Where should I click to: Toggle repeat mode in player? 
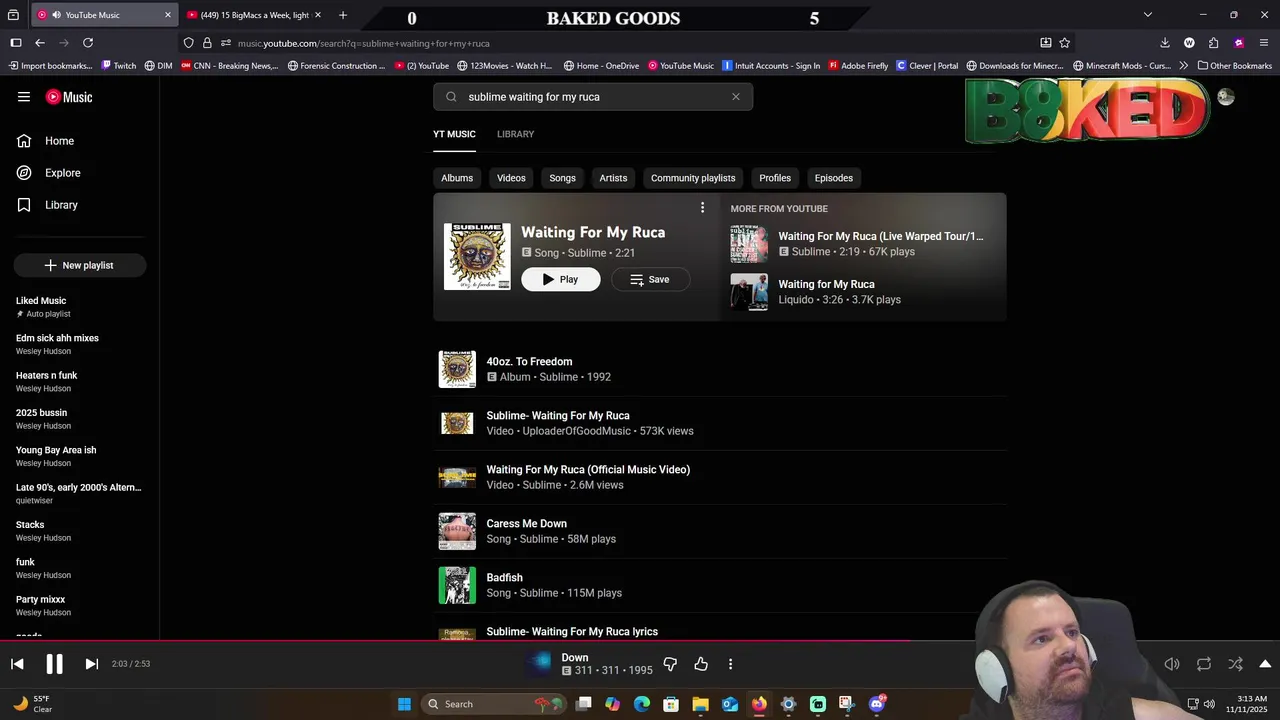point(1204,664)
